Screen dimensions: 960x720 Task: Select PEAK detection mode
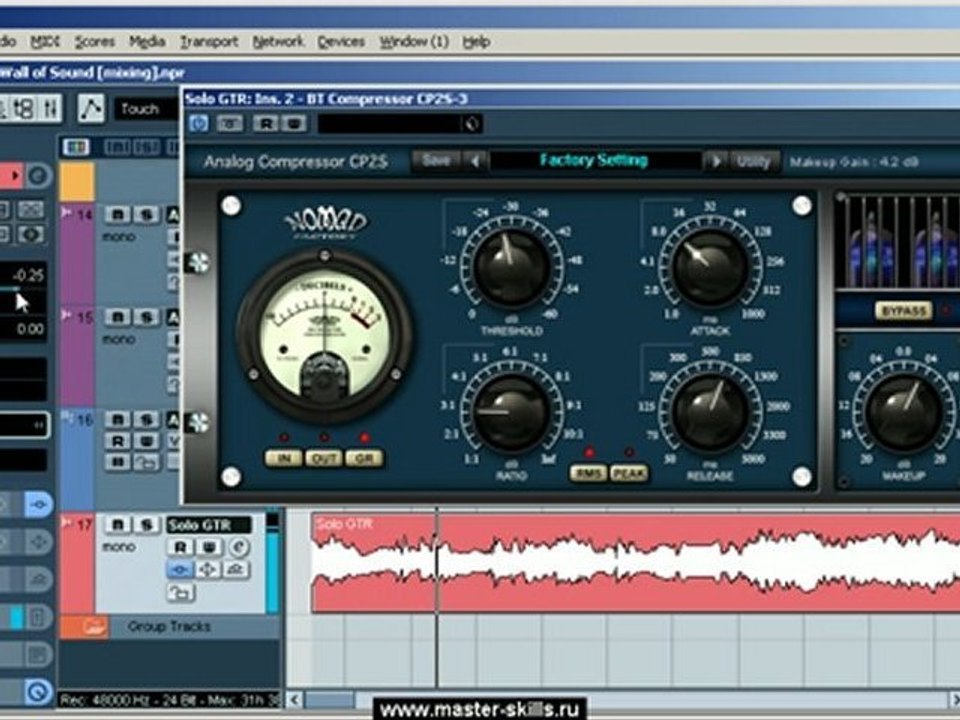tap(629, 473)
